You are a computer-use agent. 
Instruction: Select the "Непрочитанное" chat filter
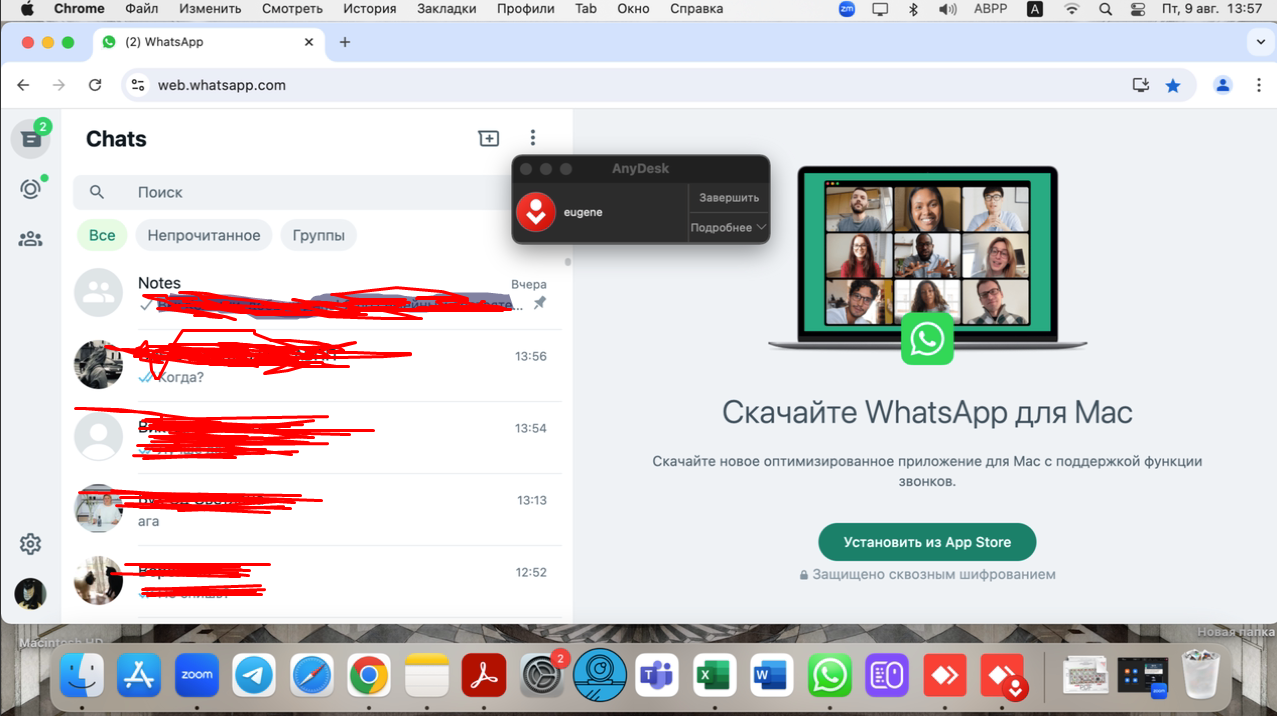204,236
